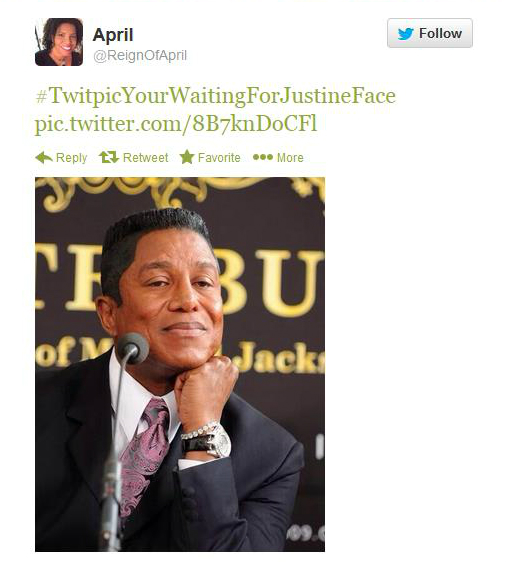Click the Favorite star icon
This screenshot has height=563, width=507.
[x=187, y=157]
